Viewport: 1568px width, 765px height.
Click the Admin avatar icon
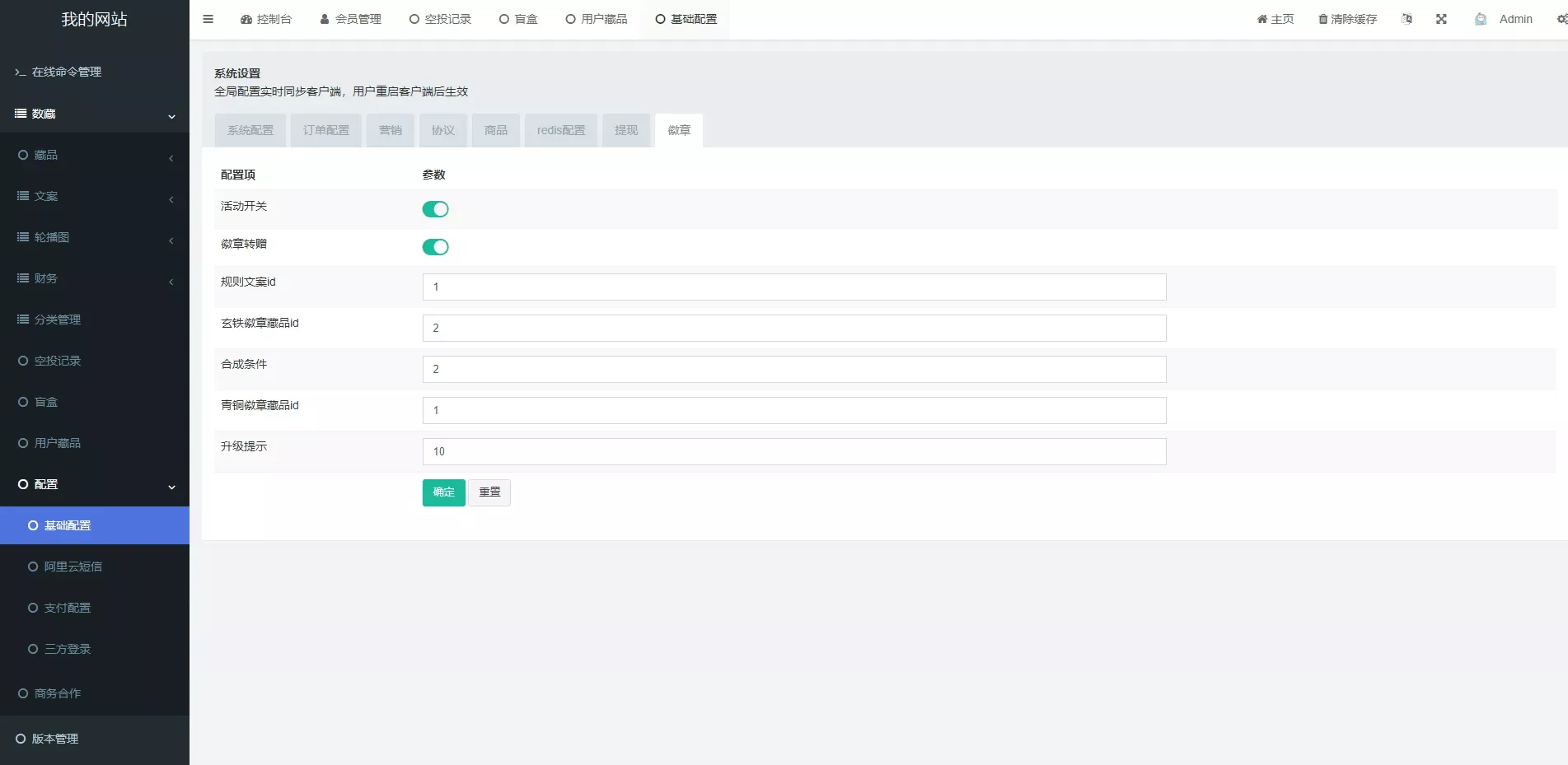(x=1481, y=18)
